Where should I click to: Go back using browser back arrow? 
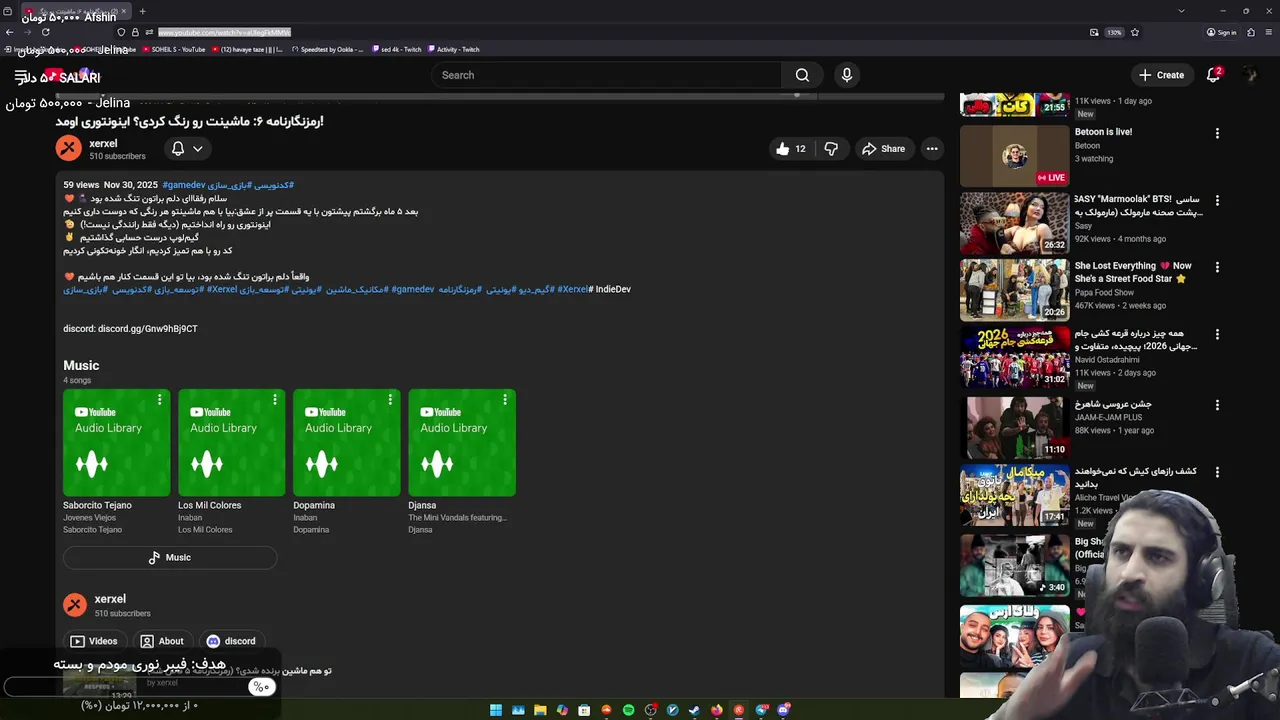[x=9, y=32]
